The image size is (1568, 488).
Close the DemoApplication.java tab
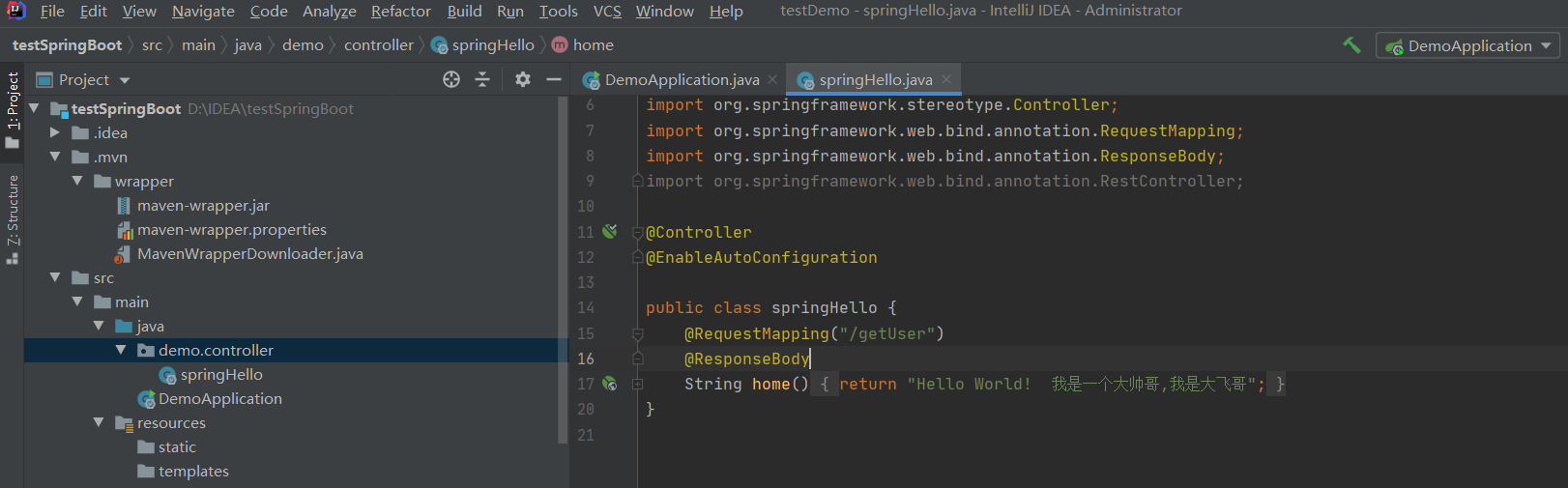(x=772, y=79)
